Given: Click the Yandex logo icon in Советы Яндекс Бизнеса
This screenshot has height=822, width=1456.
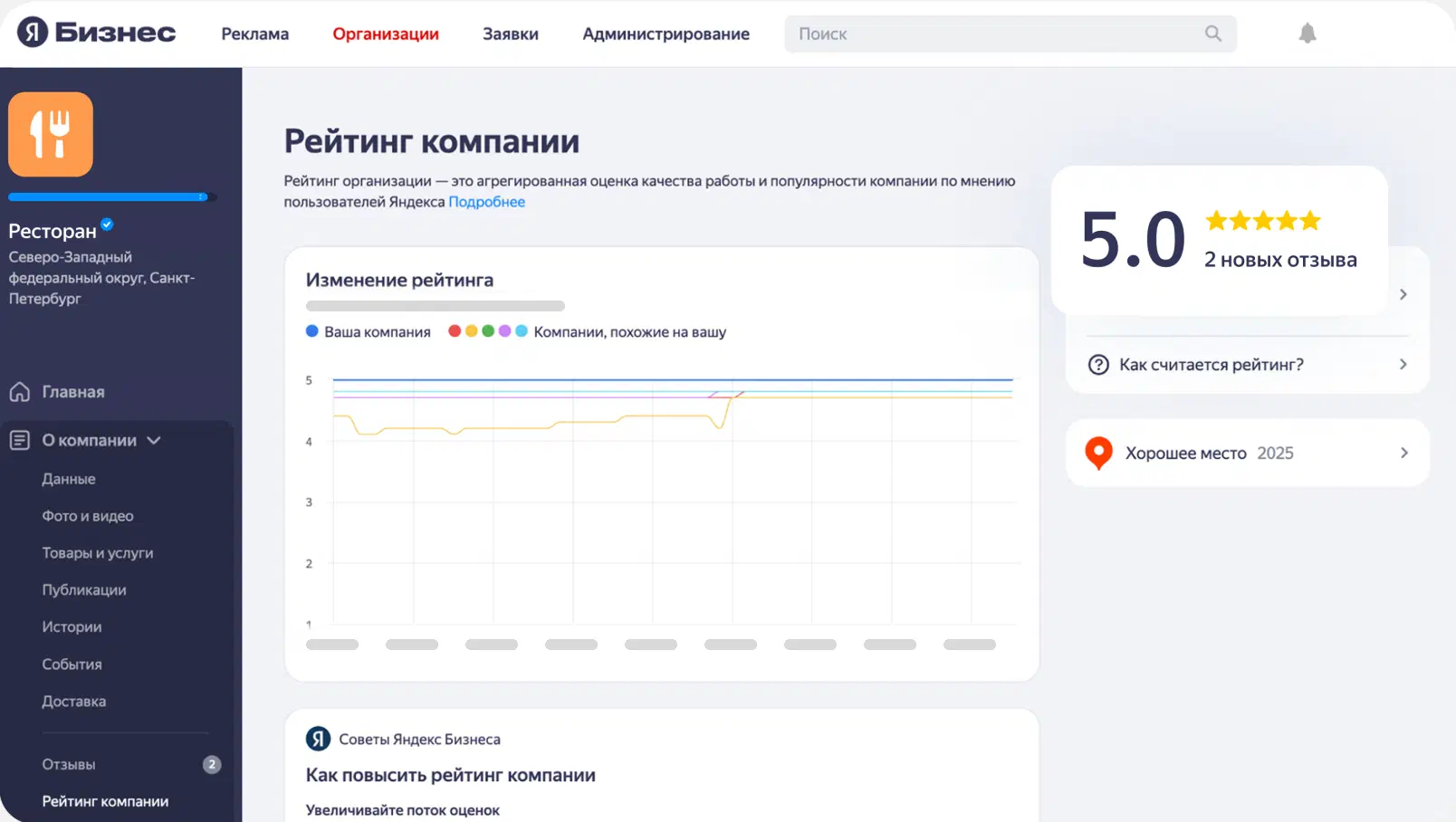Looking at the screenshot, I should 318,739.
